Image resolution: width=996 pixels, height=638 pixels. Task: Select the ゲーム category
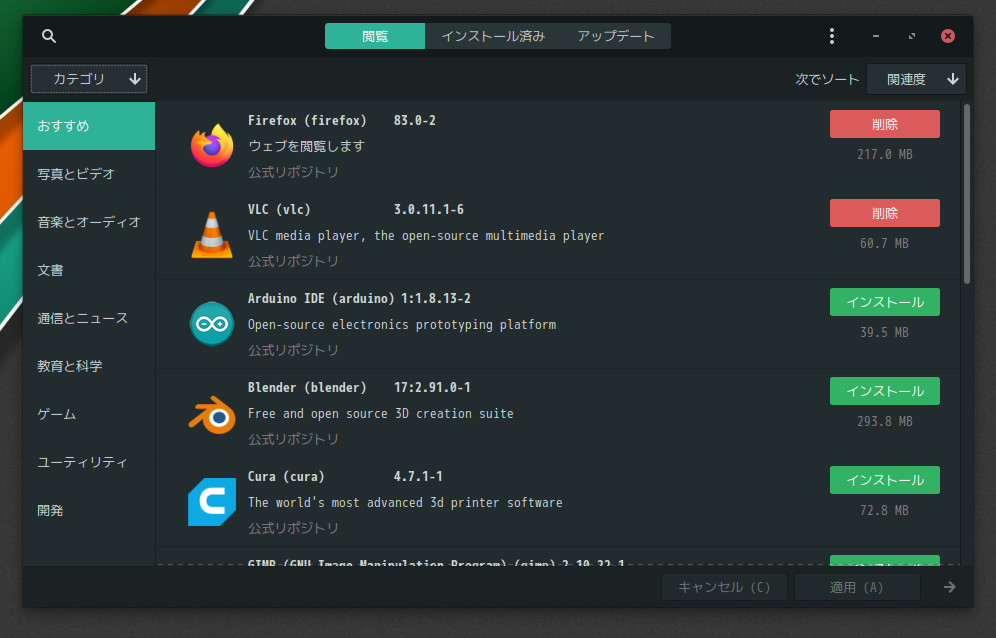pyautogui.click(x=89, y=414)
